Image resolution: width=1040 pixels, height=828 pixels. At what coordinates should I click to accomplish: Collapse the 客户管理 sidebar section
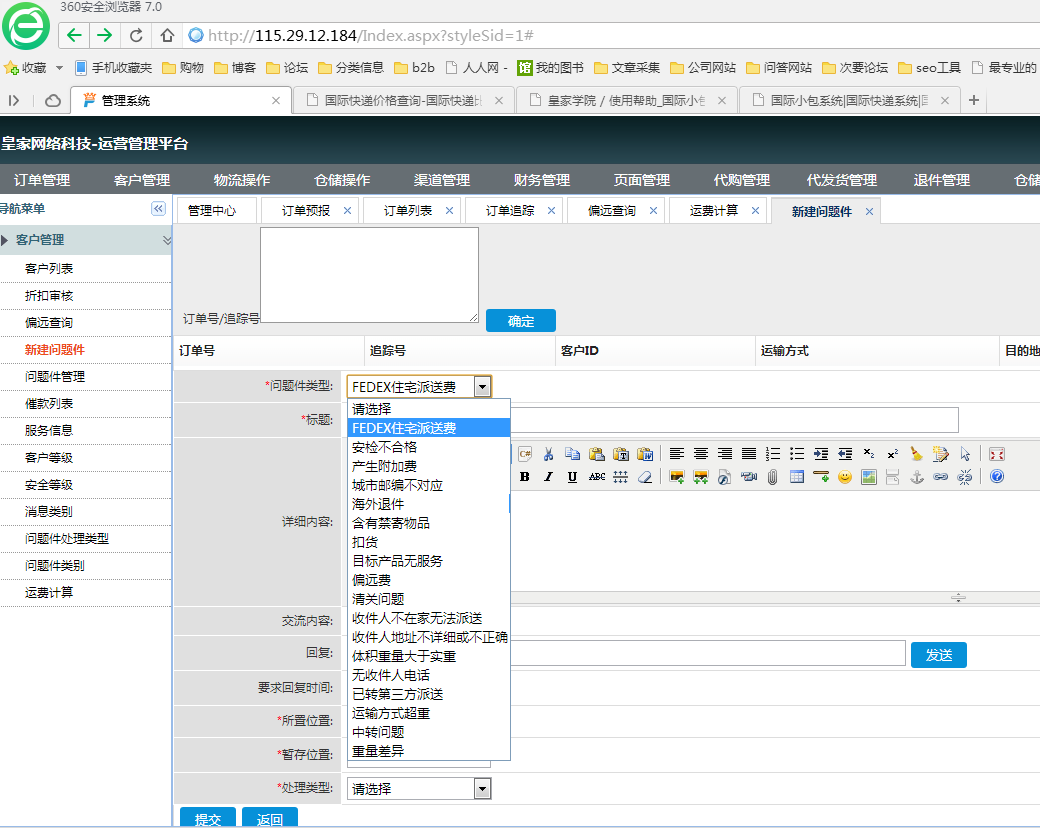[166, 240]
